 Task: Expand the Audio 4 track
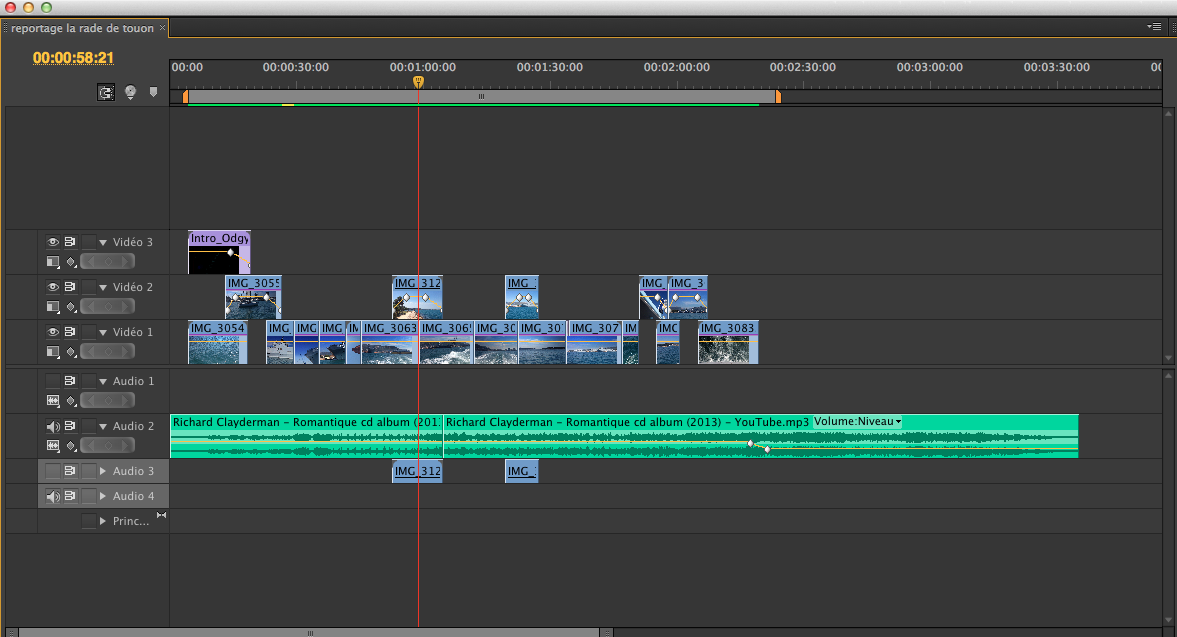(x=103, y=497)
